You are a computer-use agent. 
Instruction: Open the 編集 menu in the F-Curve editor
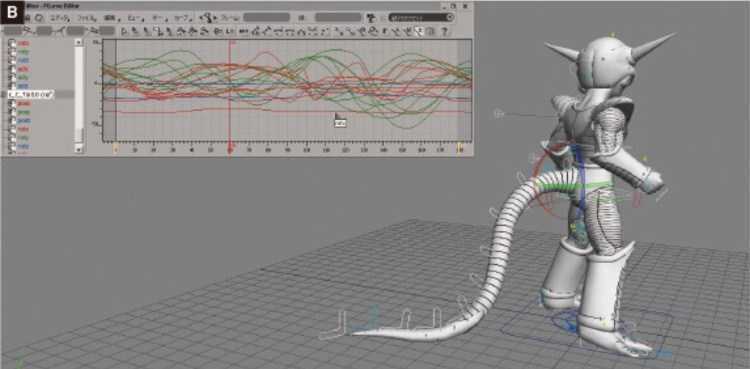[109, 18]
